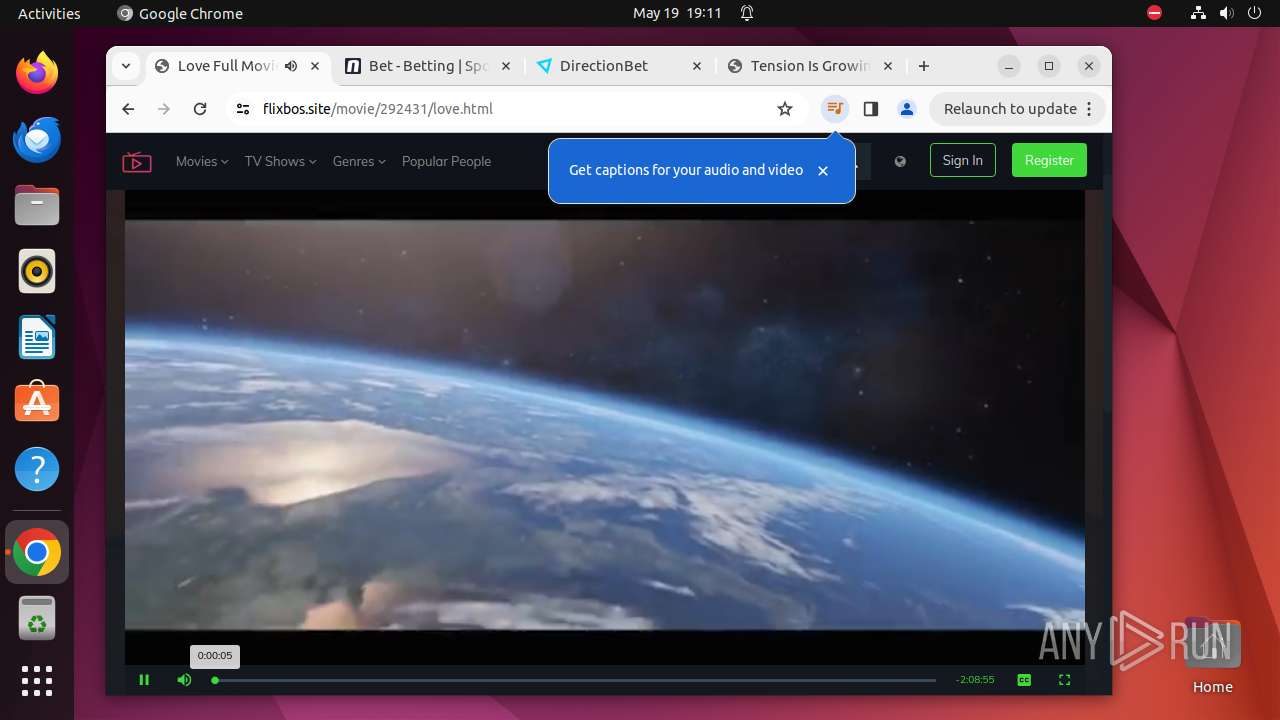1280x720 pixels.
Task: Click the globe language icon
Action: [x=900, y=161]
